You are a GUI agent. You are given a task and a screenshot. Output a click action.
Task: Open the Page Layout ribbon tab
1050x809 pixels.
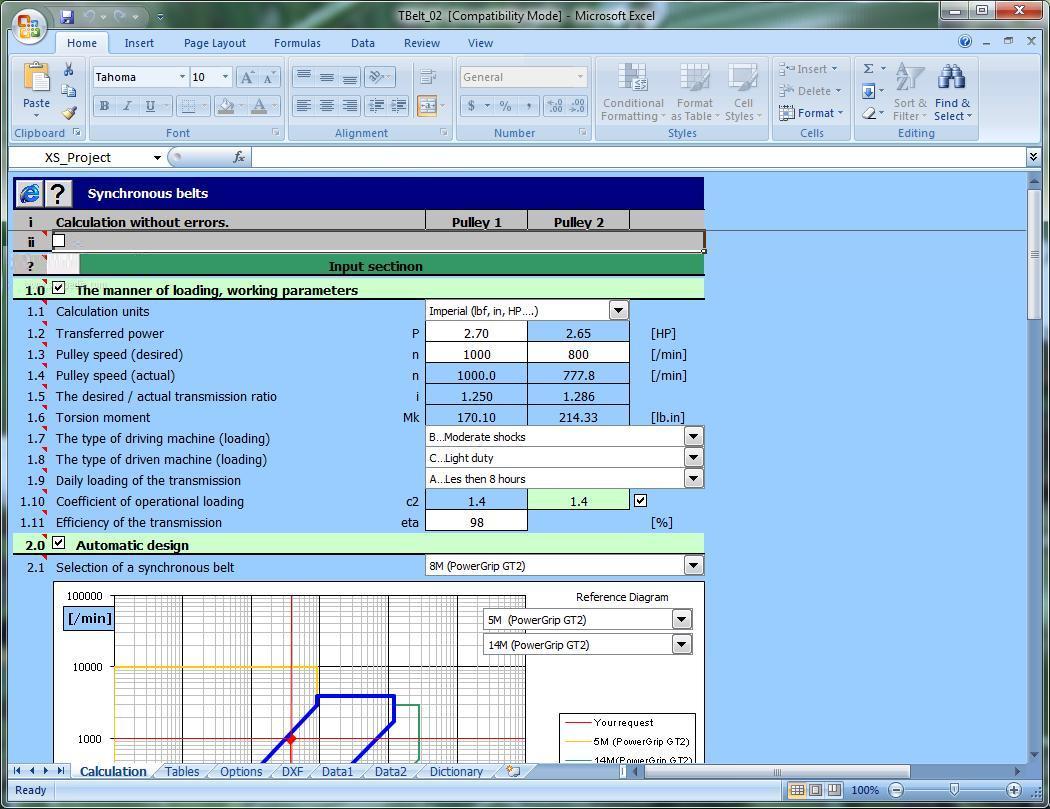(x=215, y=43)
